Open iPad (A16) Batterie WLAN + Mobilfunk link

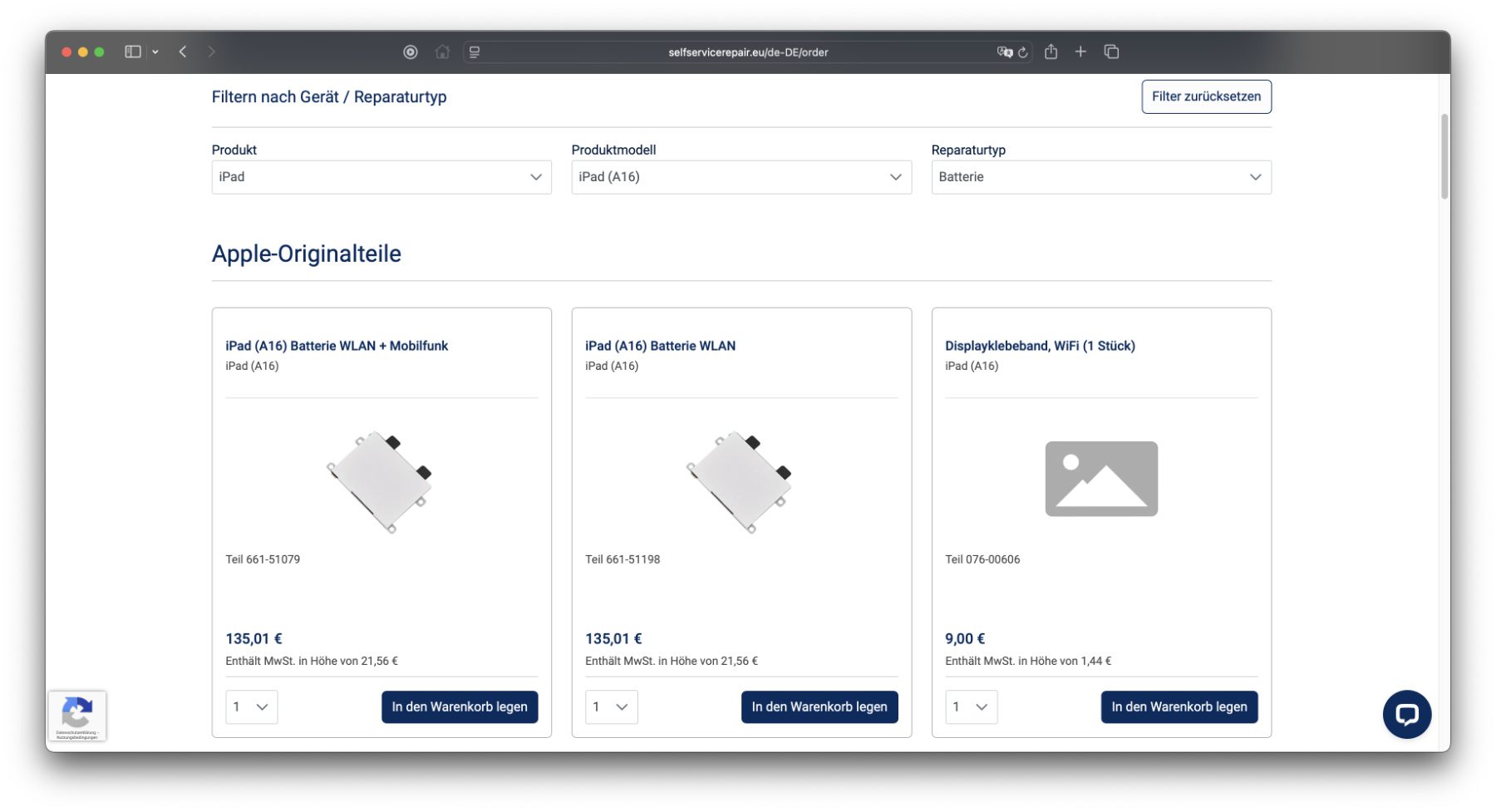click(337, 346)
